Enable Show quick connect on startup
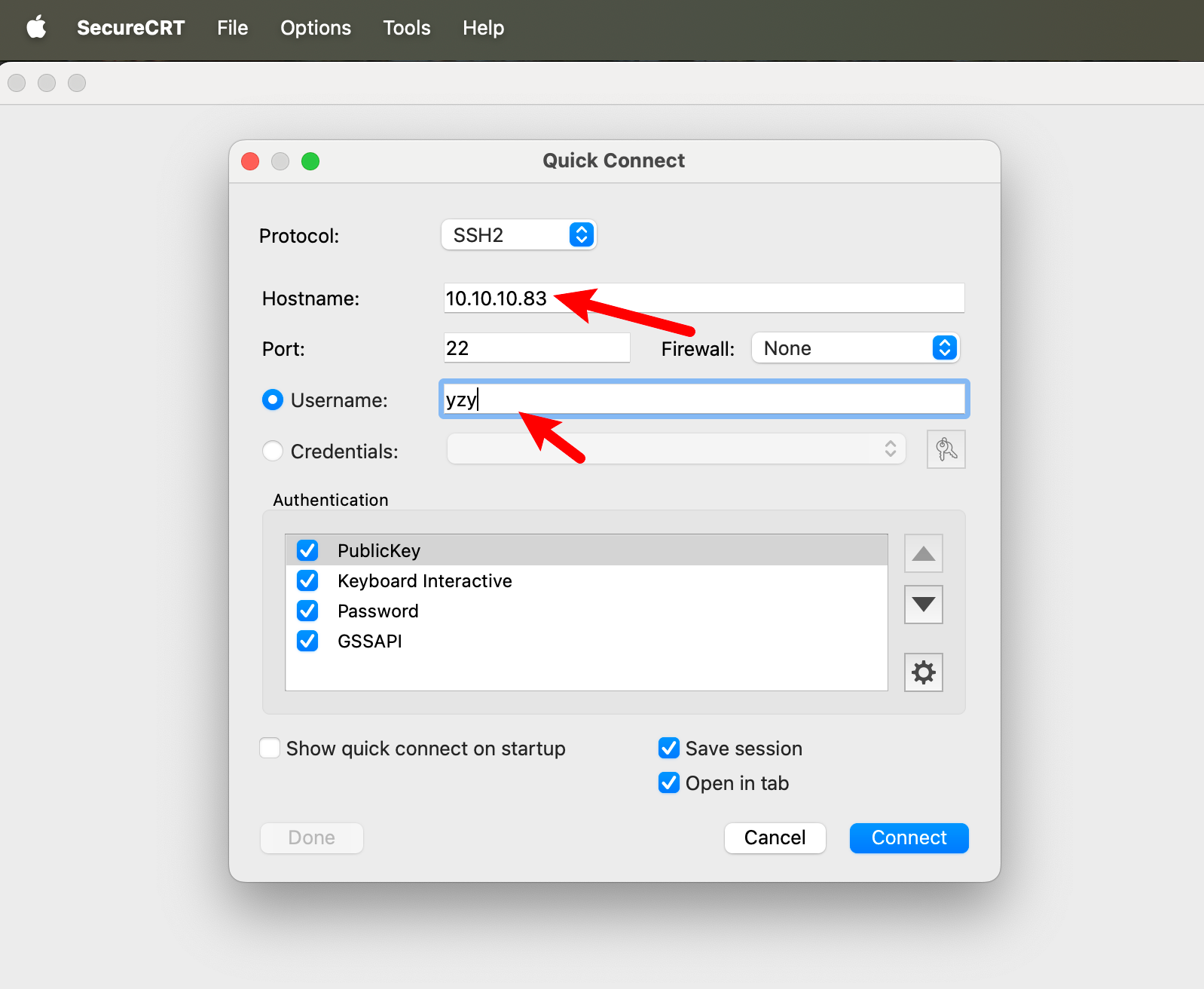 pyautogui.click(x=270, y=748)
